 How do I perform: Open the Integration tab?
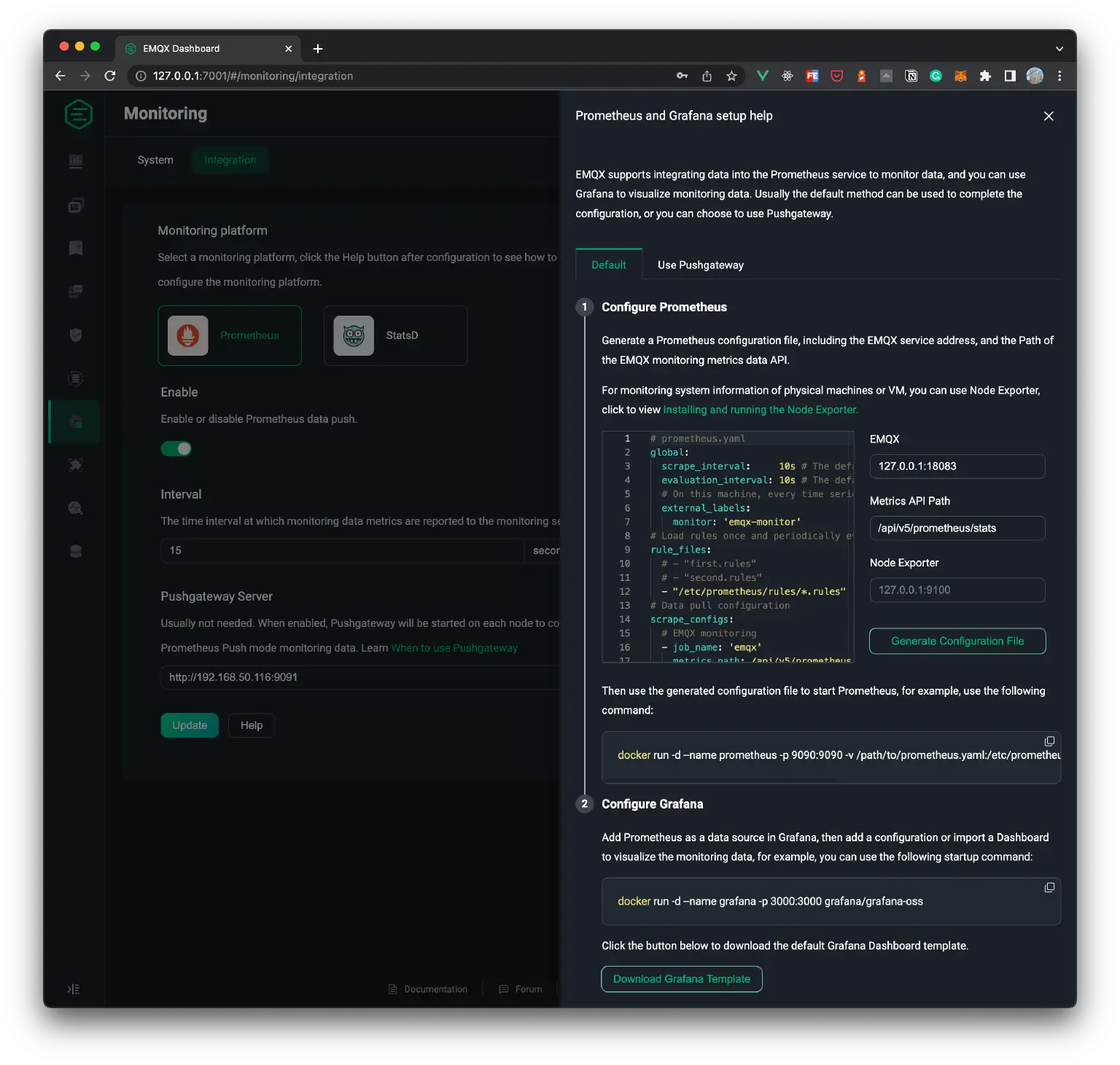[230, 160]
